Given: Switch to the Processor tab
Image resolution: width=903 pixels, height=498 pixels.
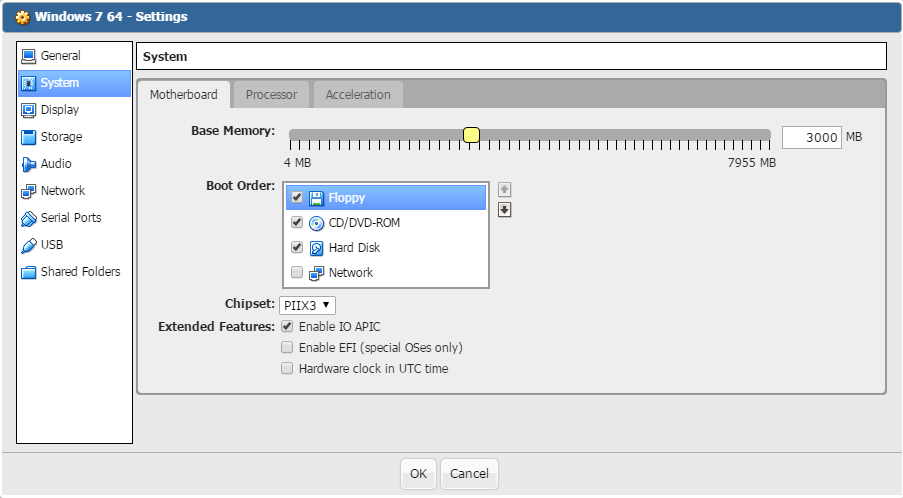Looking at the screenshot, I should click(271, 95).
